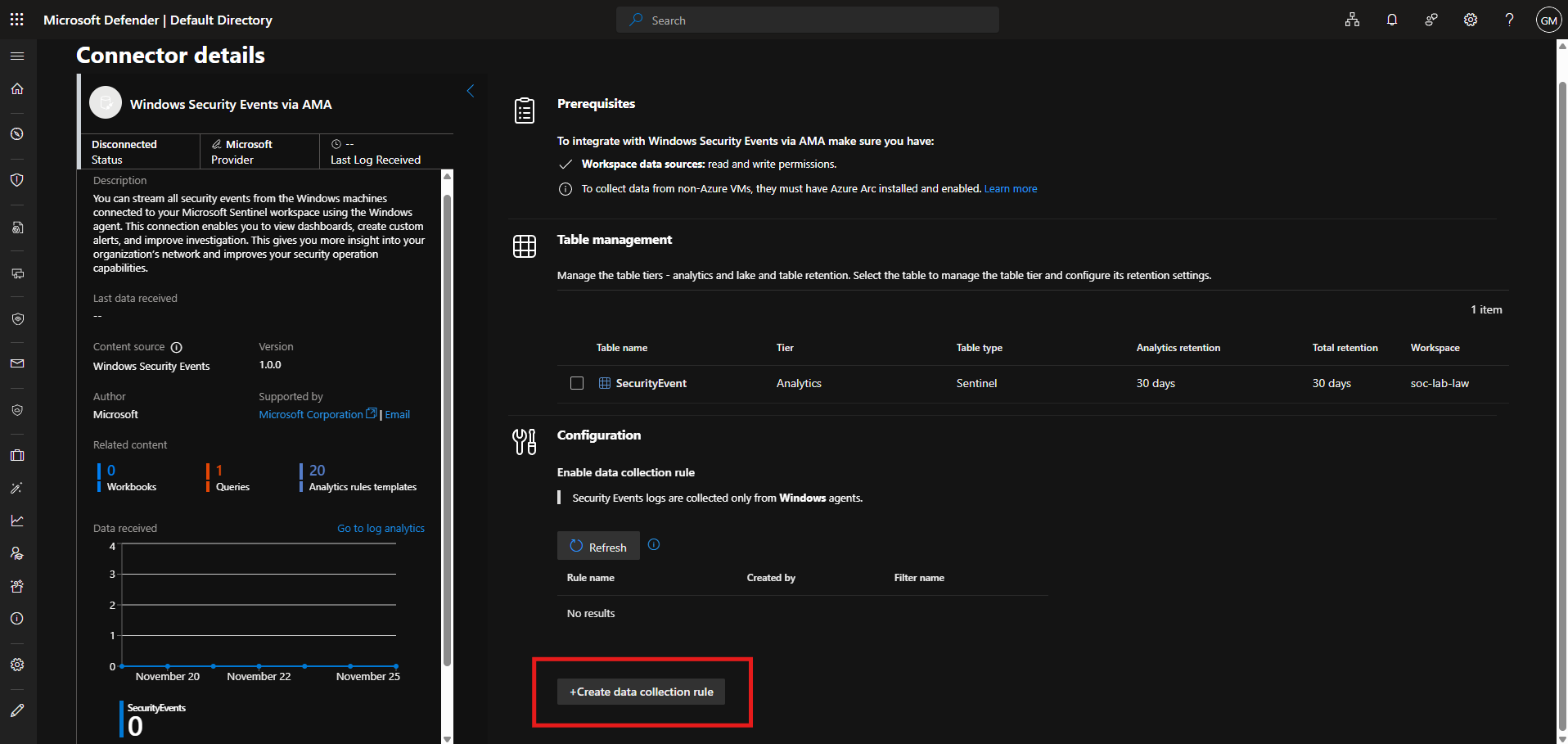Click the Analytics tier cell

pyautogui.click(x=799, y=383)
